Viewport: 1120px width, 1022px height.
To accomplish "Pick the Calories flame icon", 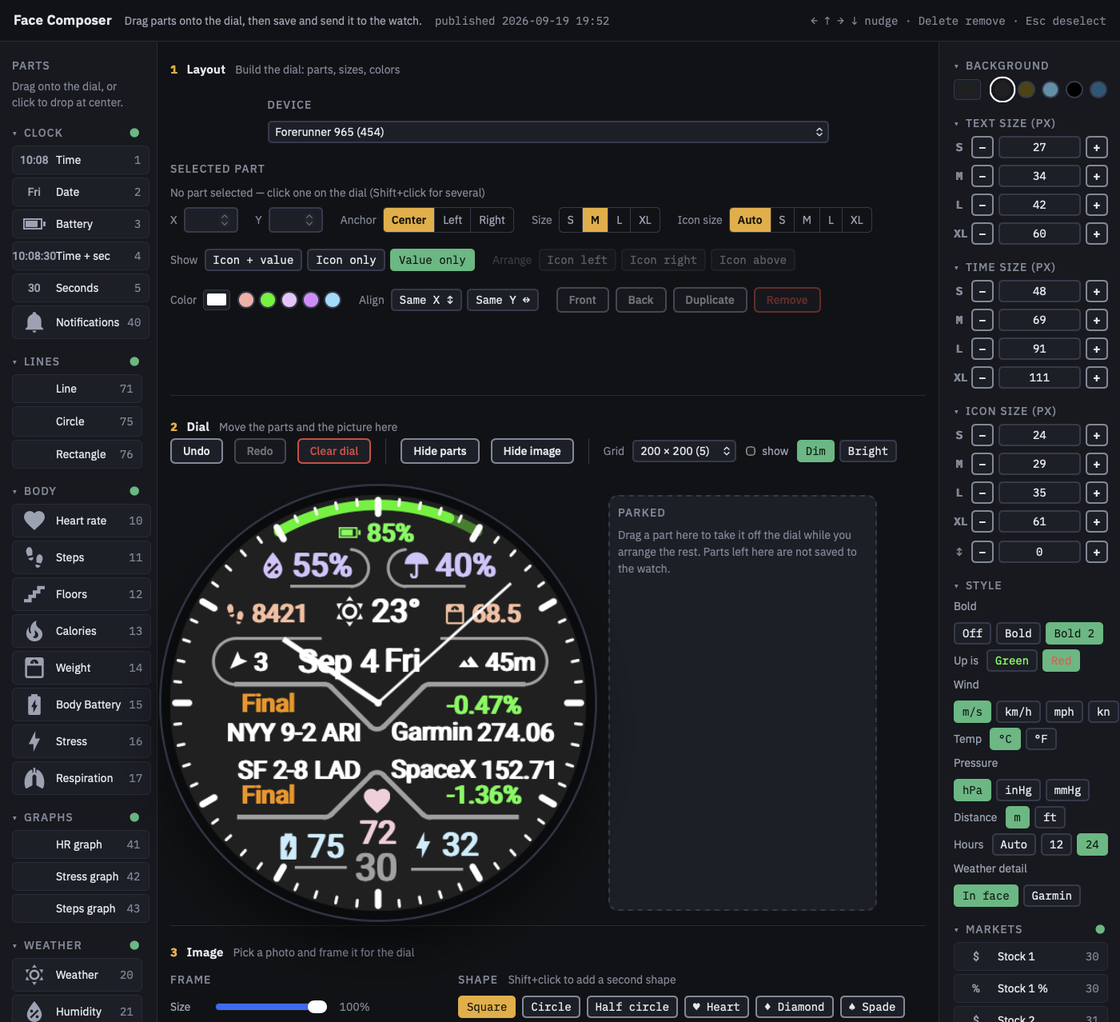I will click(34, 631).
